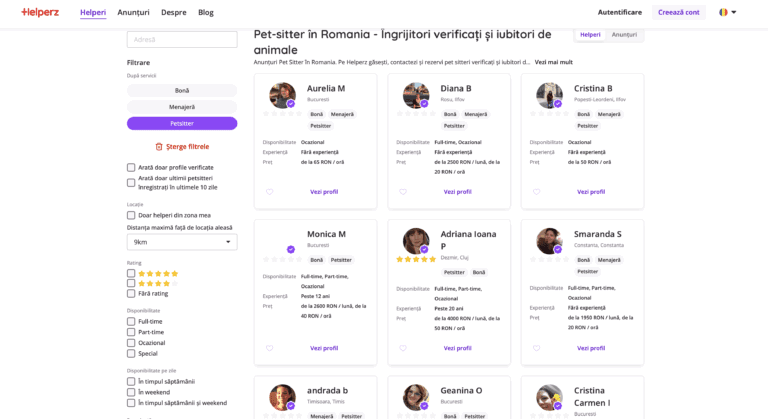Select the Bonă service filter
The image size is (768, 419).
pyautogui.click(x=182, y=91)
